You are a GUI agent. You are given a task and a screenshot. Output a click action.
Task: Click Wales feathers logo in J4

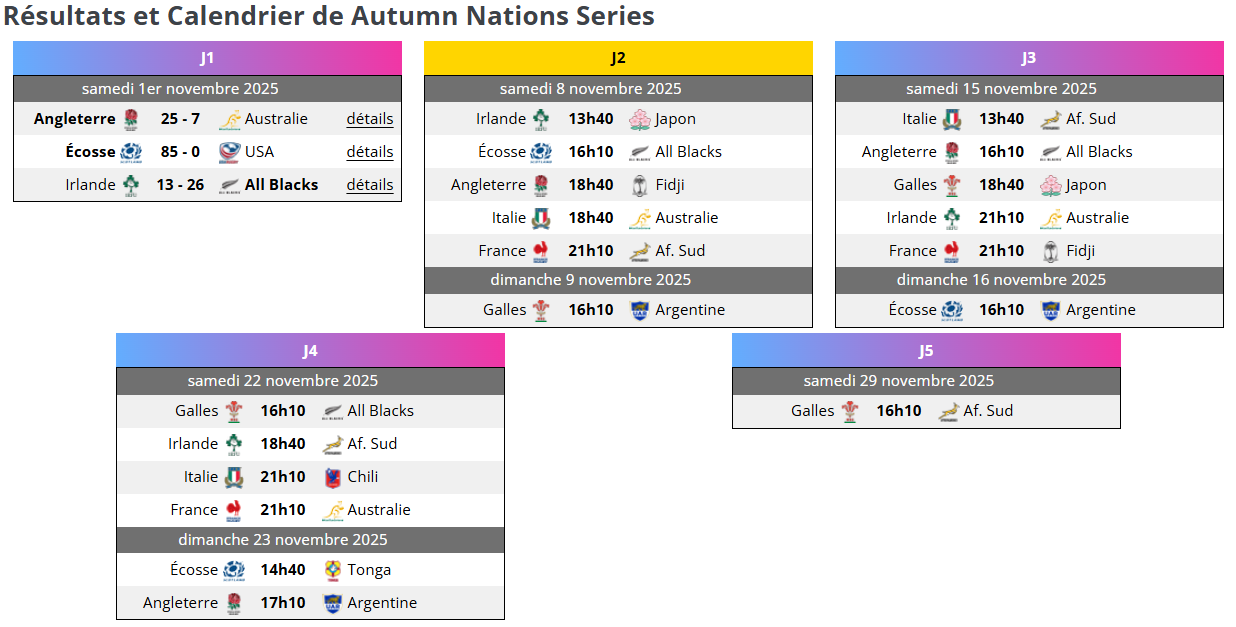pos(233,411)
